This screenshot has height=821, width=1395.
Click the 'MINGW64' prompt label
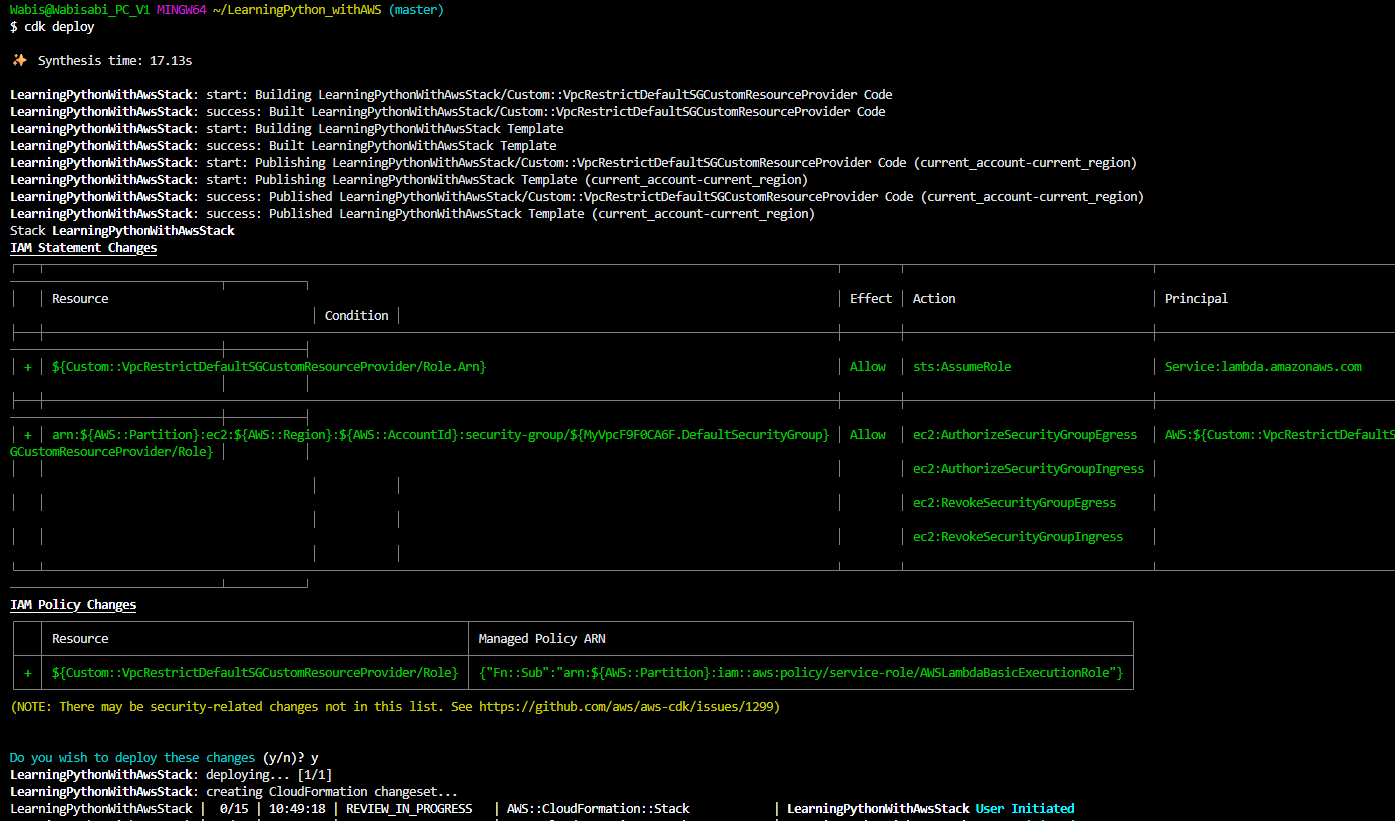point(182,10)
